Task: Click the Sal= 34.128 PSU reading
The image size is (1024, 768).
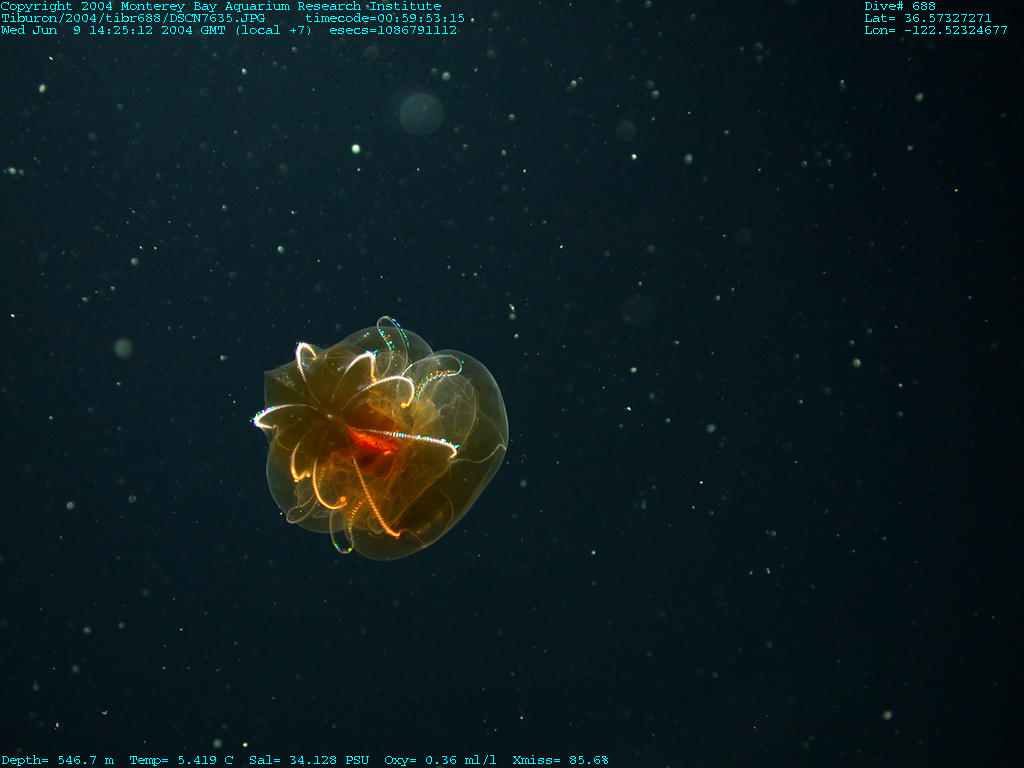Action: point(309,760)
